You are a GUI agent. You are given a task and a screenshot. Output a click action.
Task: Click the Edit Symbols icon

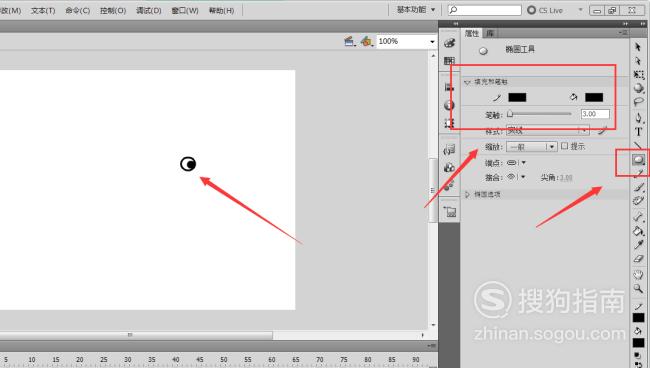pyautogui.click(x=366, y=41)
